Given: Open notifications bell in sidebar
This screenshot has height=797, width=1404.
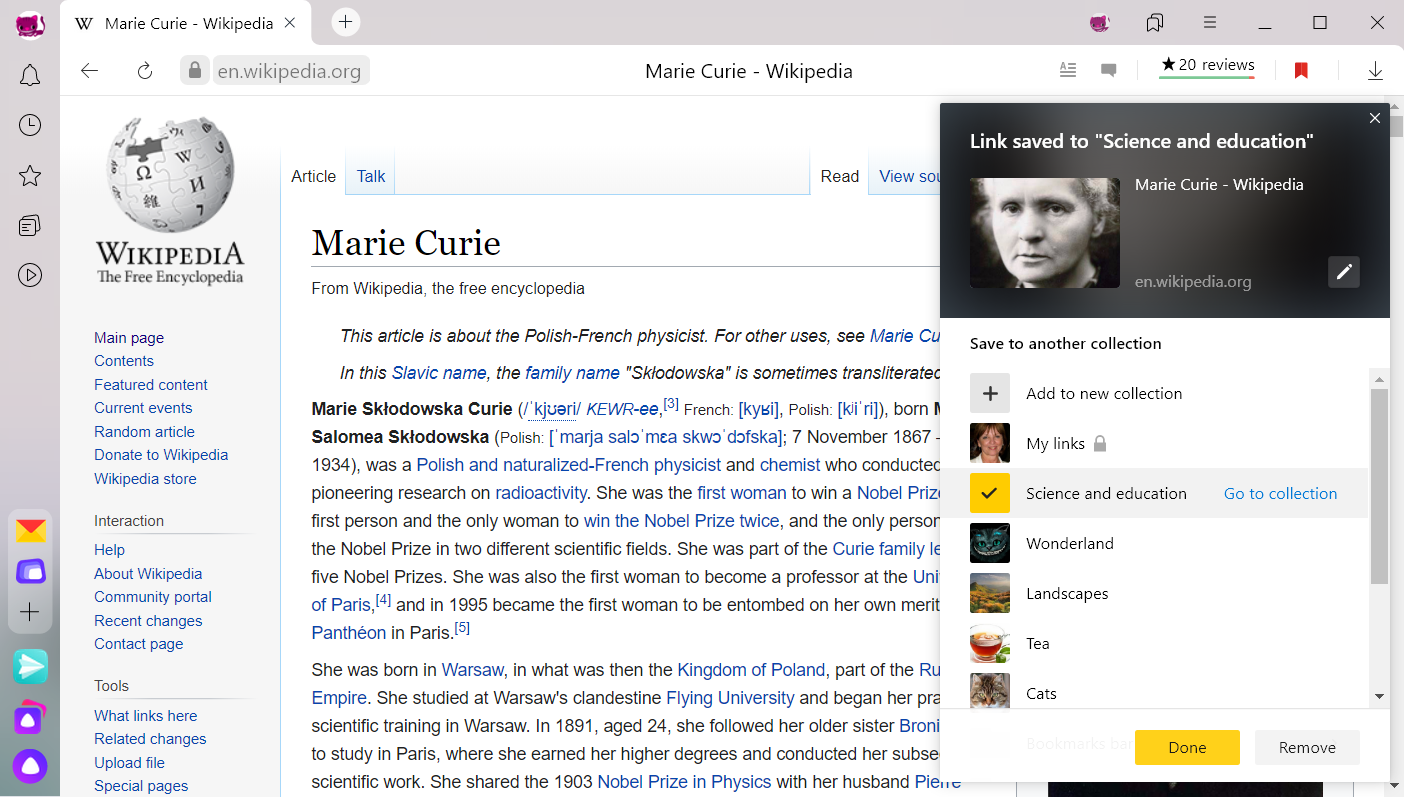Looking at the screenshot, I should pyautogui.click(x=30, y=75).
